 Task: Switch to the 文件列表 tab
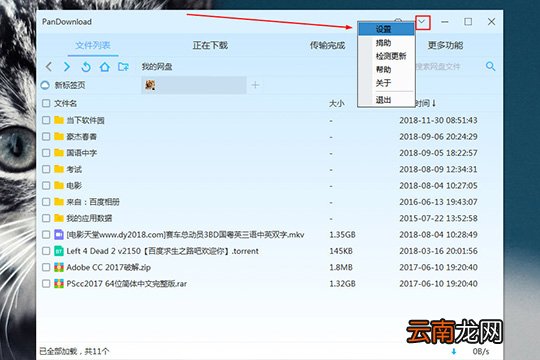point(93,45)
